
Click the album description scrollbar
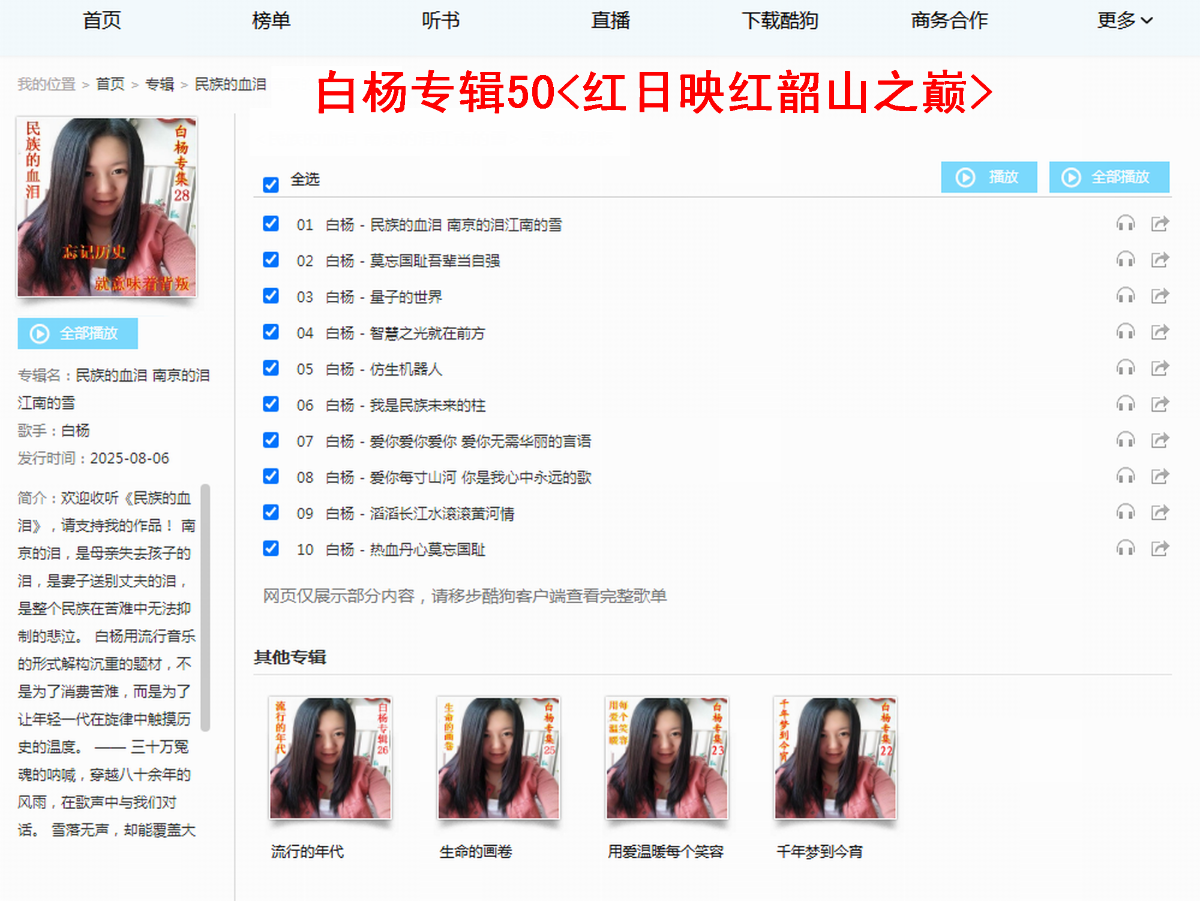click(x=206, y=607)
